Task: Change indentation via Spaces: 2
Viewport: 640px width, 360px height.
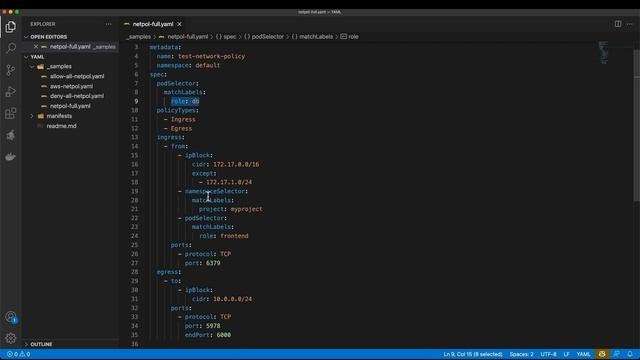Action: tap(521, 354)
